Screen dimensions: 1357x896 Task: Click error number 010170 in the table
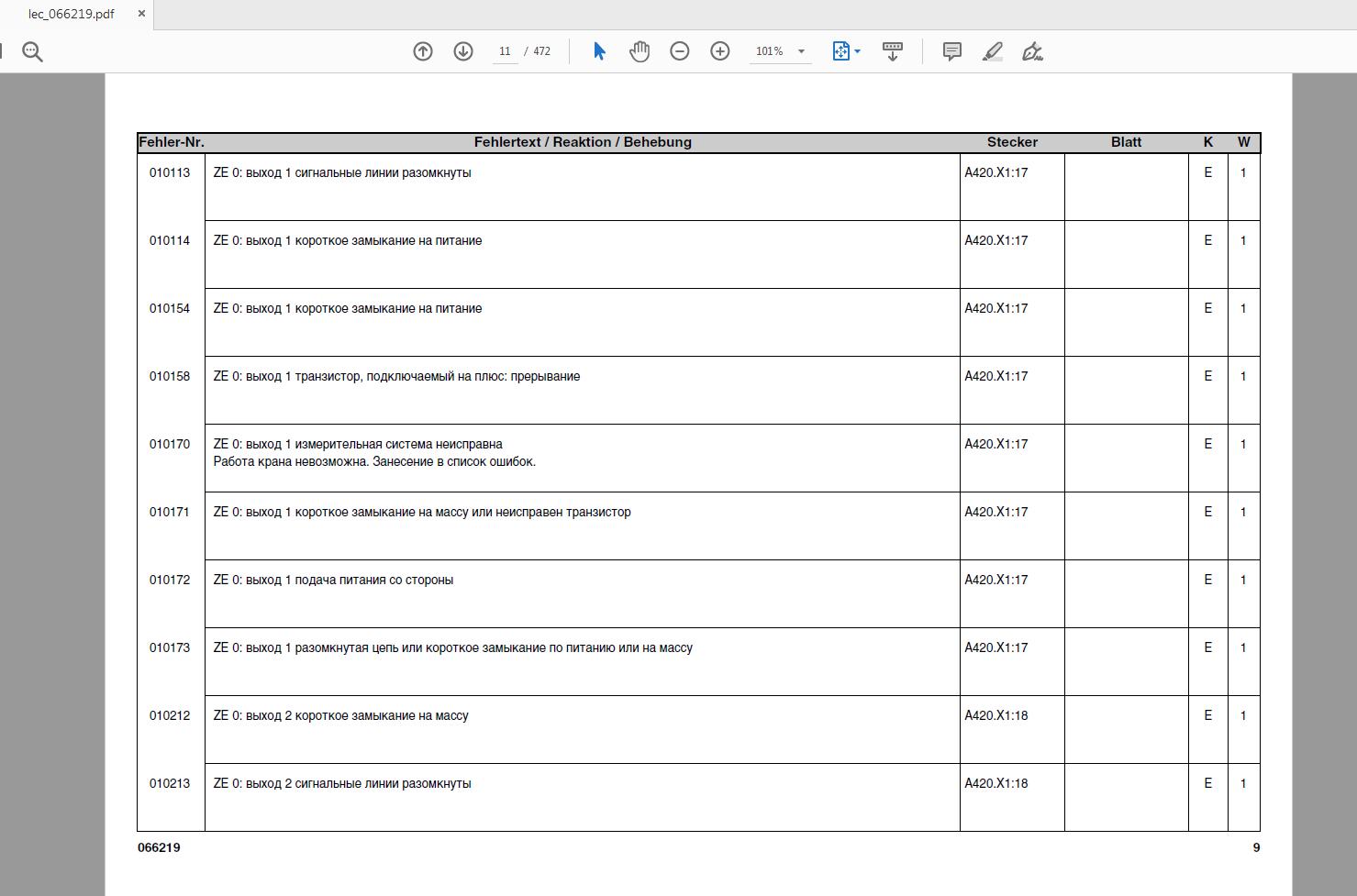[170, 444]
